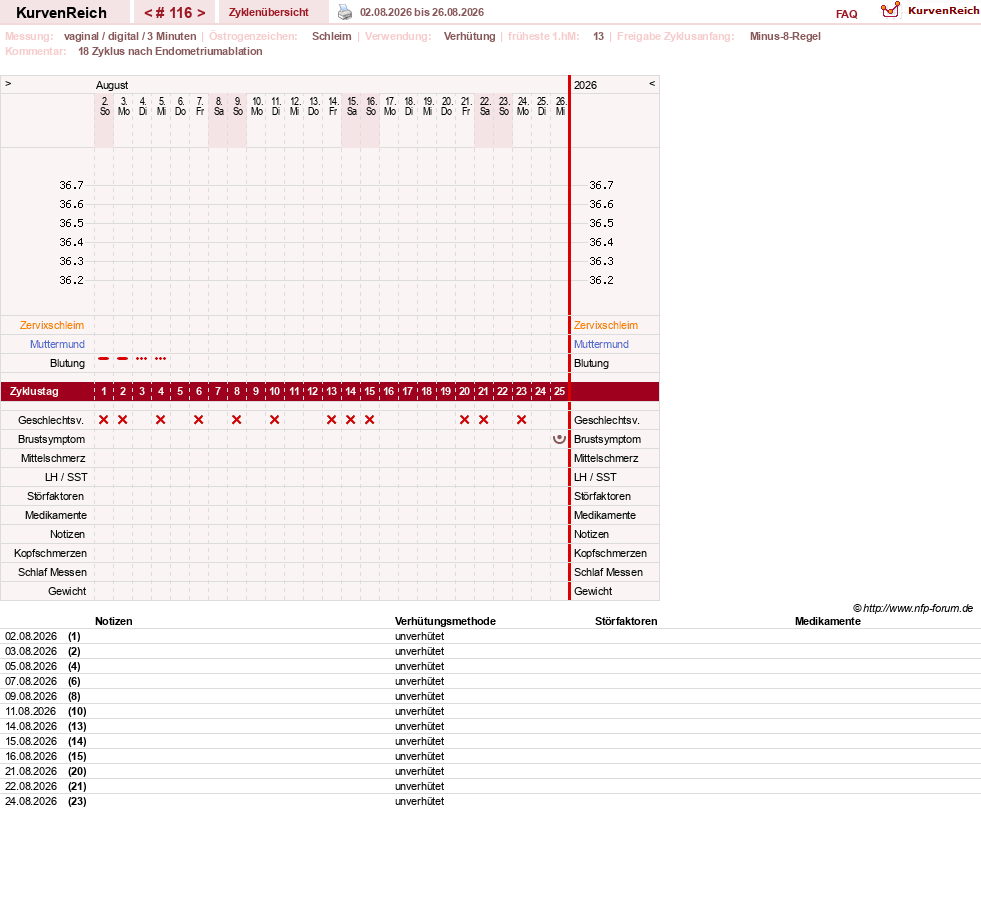The height and width of the screenshot is (920, 981).
Task: Click the notes row dated 11.08.2026
Action: pos(490,711)
